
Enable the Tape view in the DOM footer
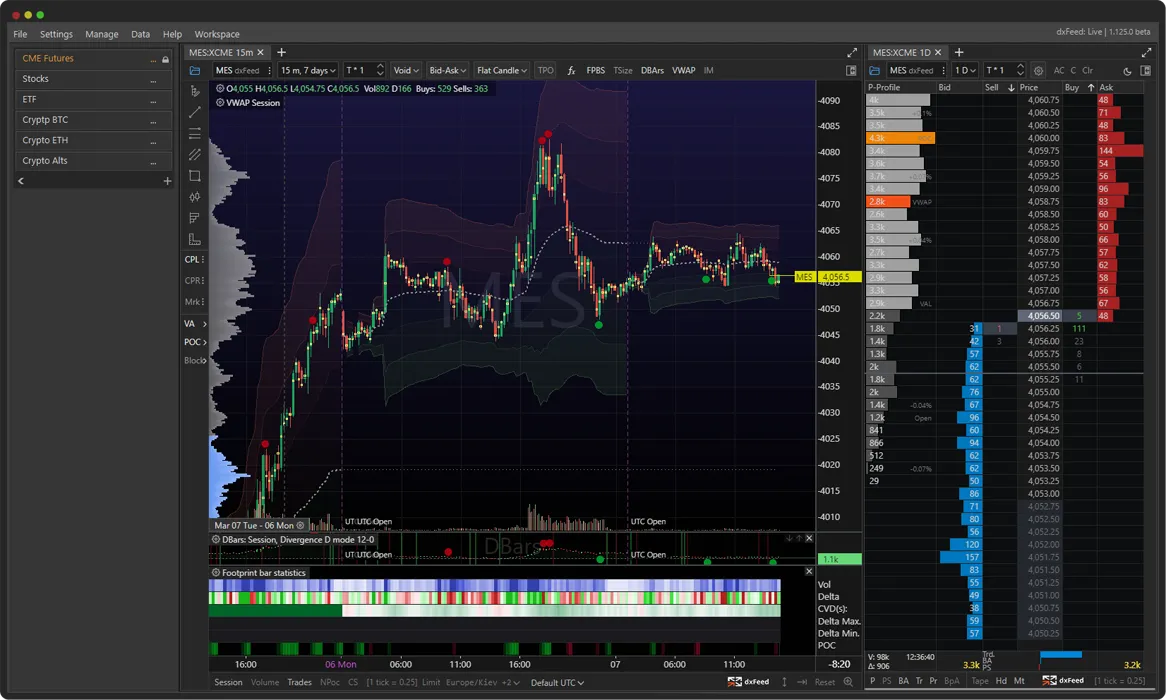[x=979, y=680]
